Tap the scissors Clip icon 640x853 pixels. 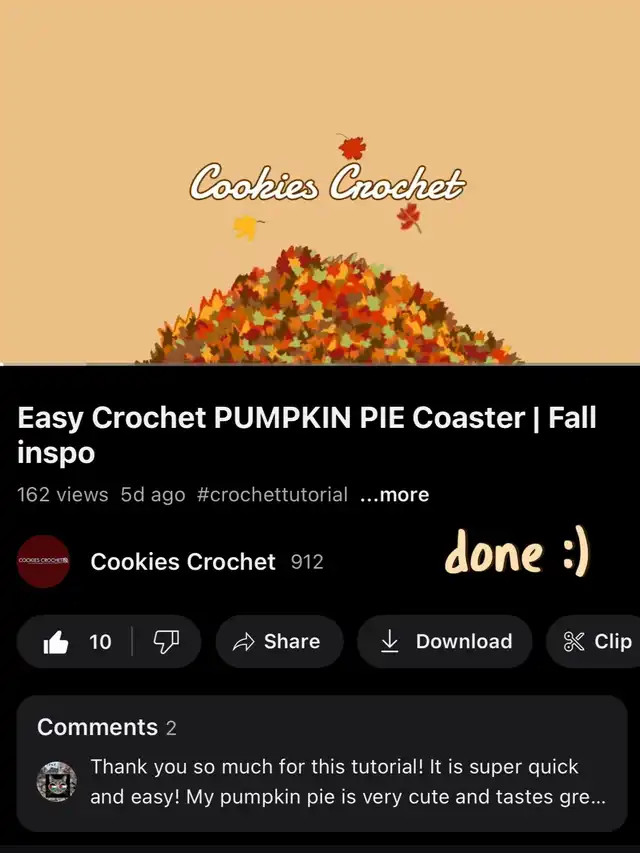(574, 642)
